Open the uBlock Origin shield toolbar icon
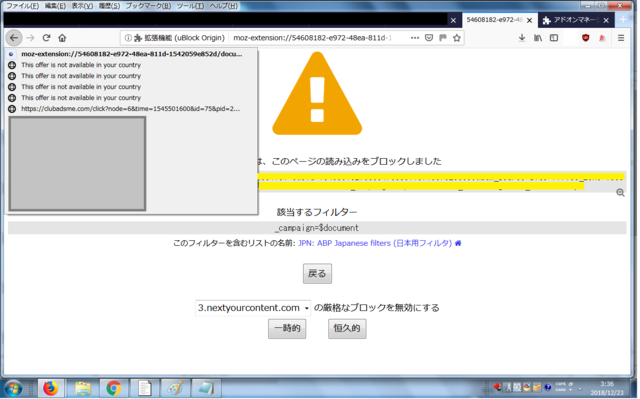The width and height of the screenshot is (640, 399). point(586,38)
